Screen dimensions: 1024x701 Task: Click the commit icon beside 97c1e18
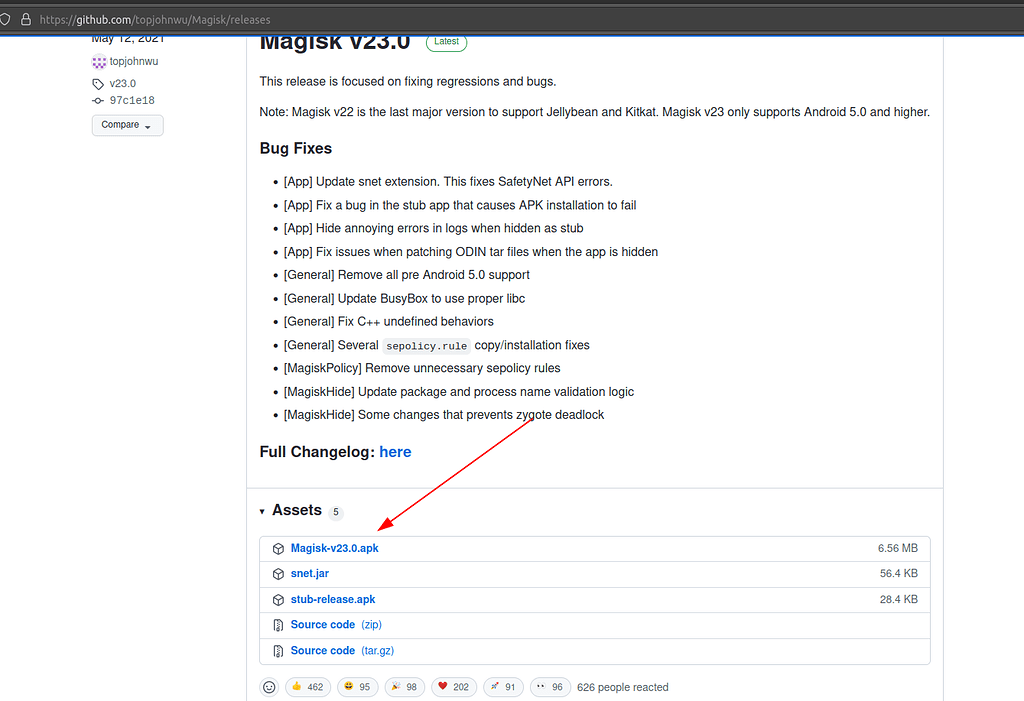click(98, 101)
